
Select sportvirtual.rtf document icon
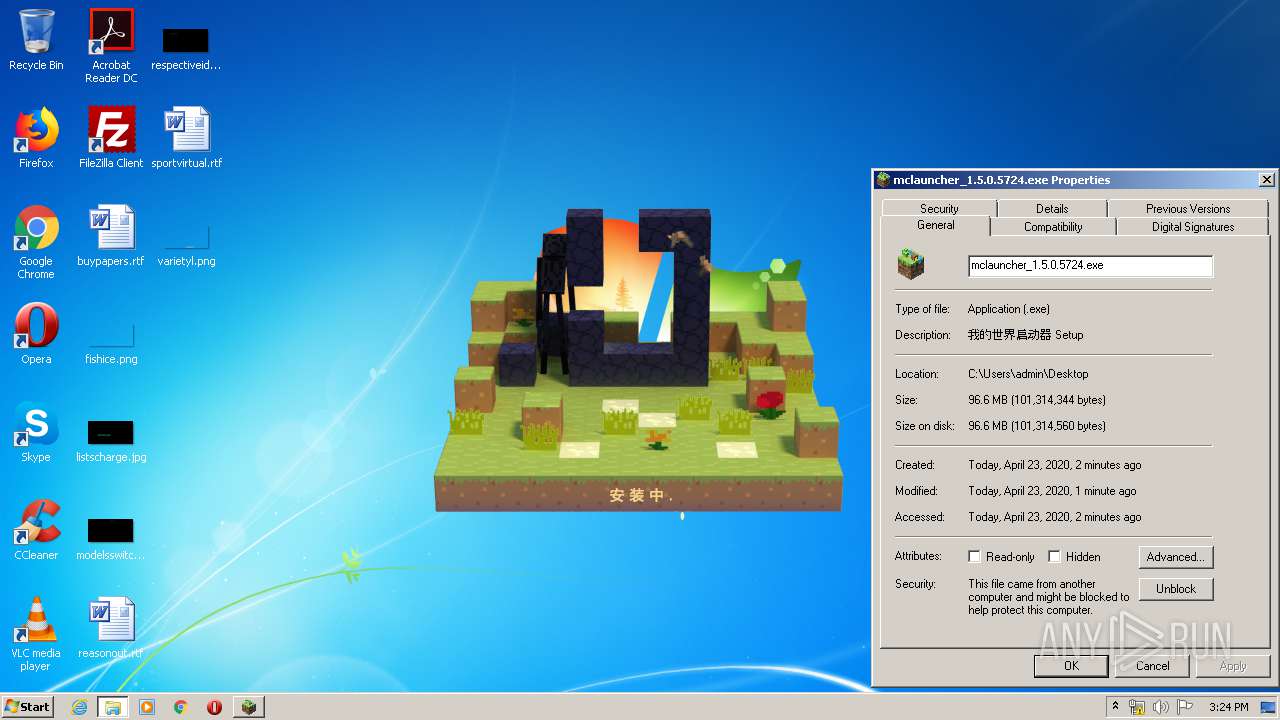click(x=187, y=138)
